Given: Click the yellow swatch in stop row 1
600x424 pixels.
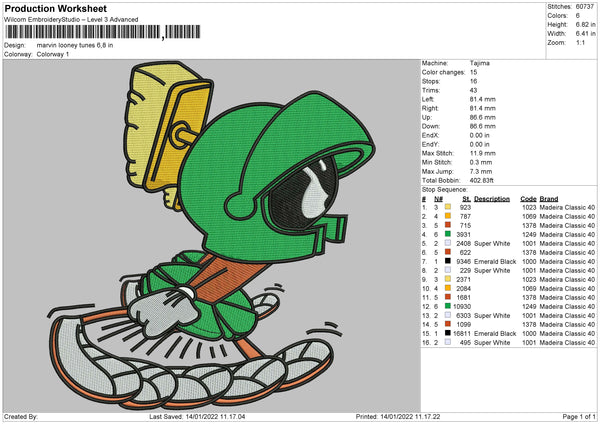Looking at the screenshot, I should pyautogui.click(x=448, y=207).
